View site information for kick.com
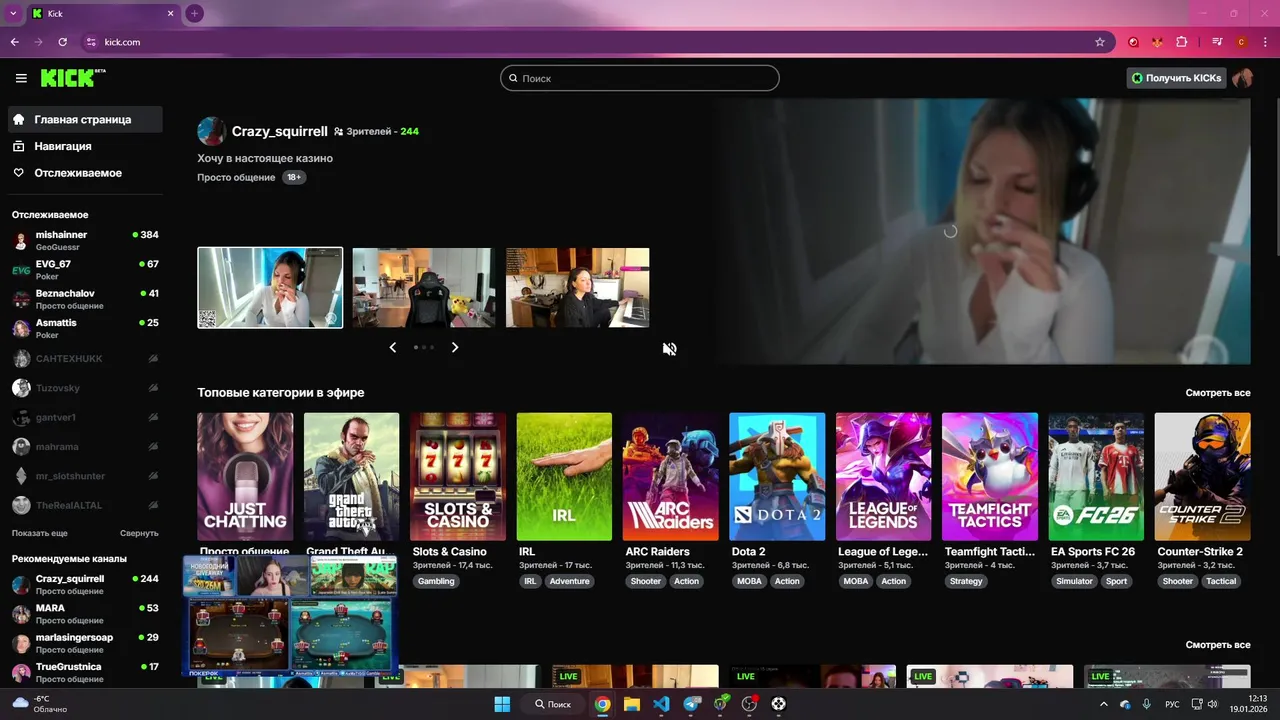Viewport: 1280px width, 720px height. 91,42
